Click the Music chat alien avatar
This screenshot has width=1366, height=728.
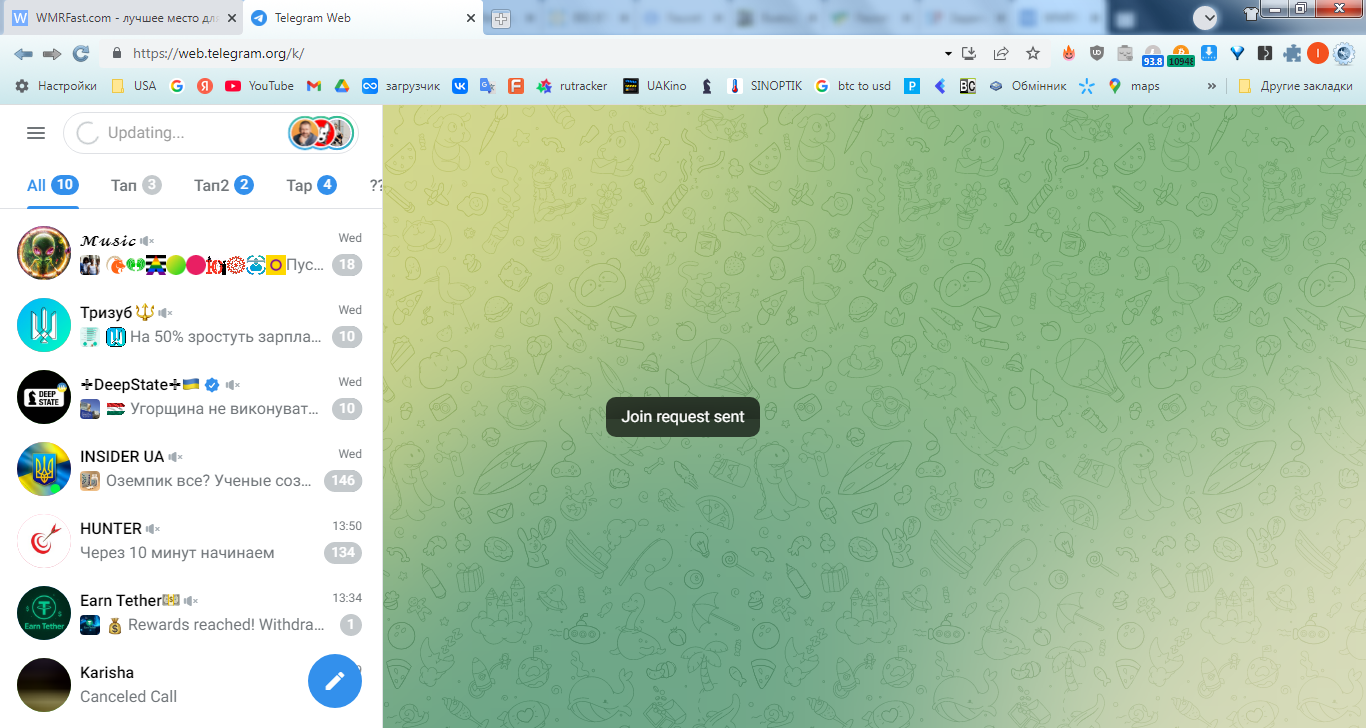[x=44, y=253]
